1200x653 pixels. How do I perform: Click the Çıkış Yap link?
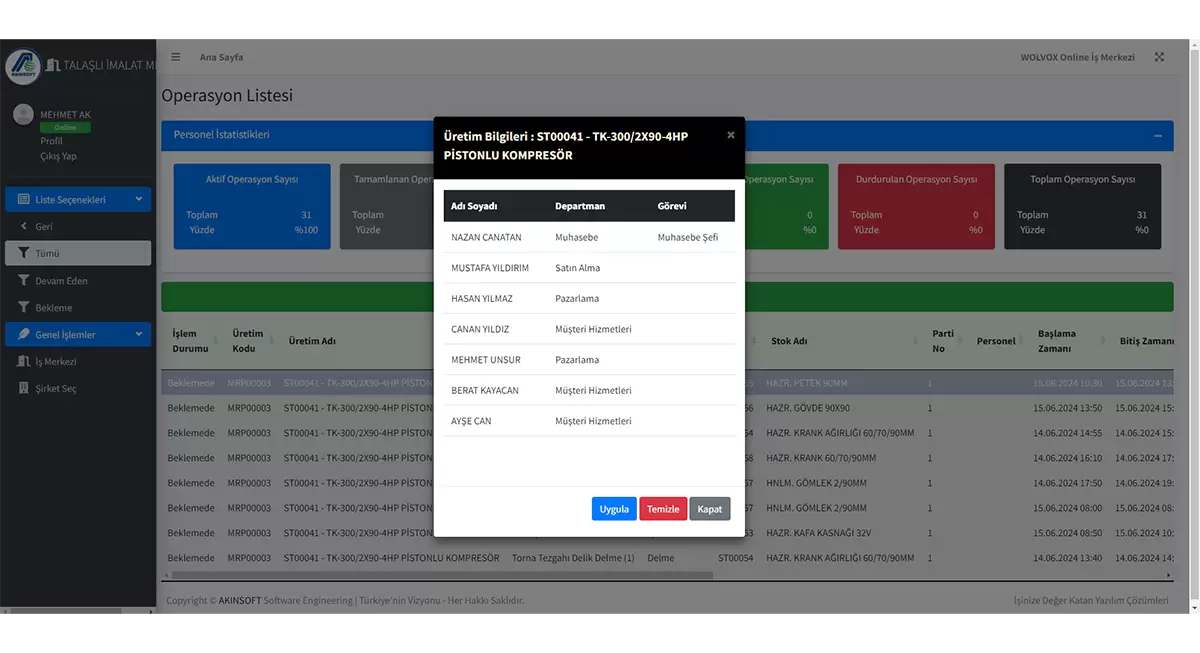coord(58,156)
